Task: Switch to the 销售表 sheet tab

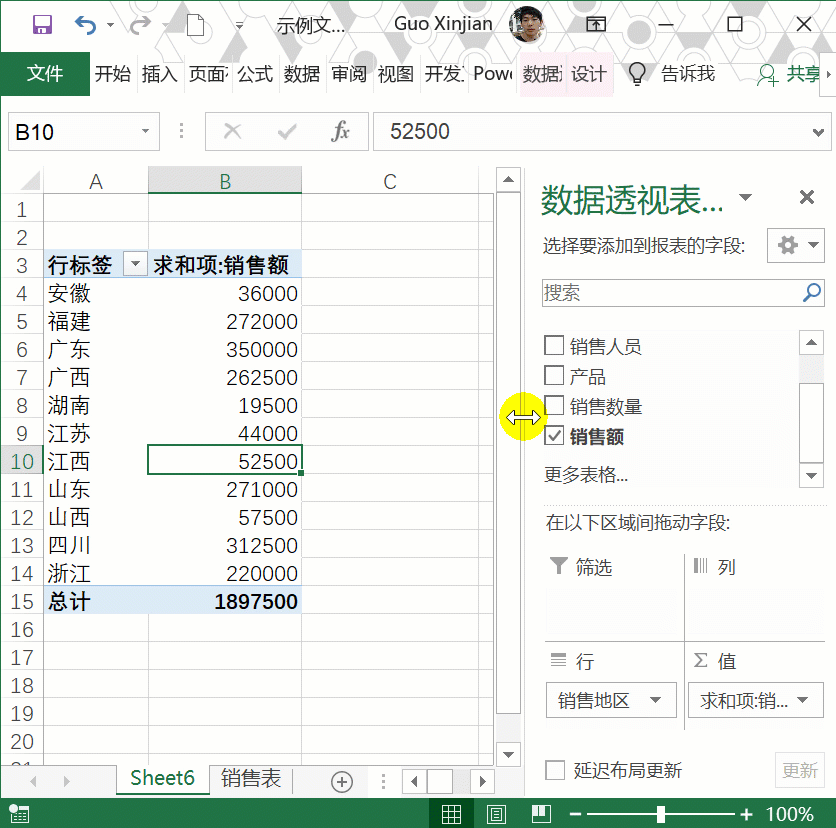Action: point(251,779)
